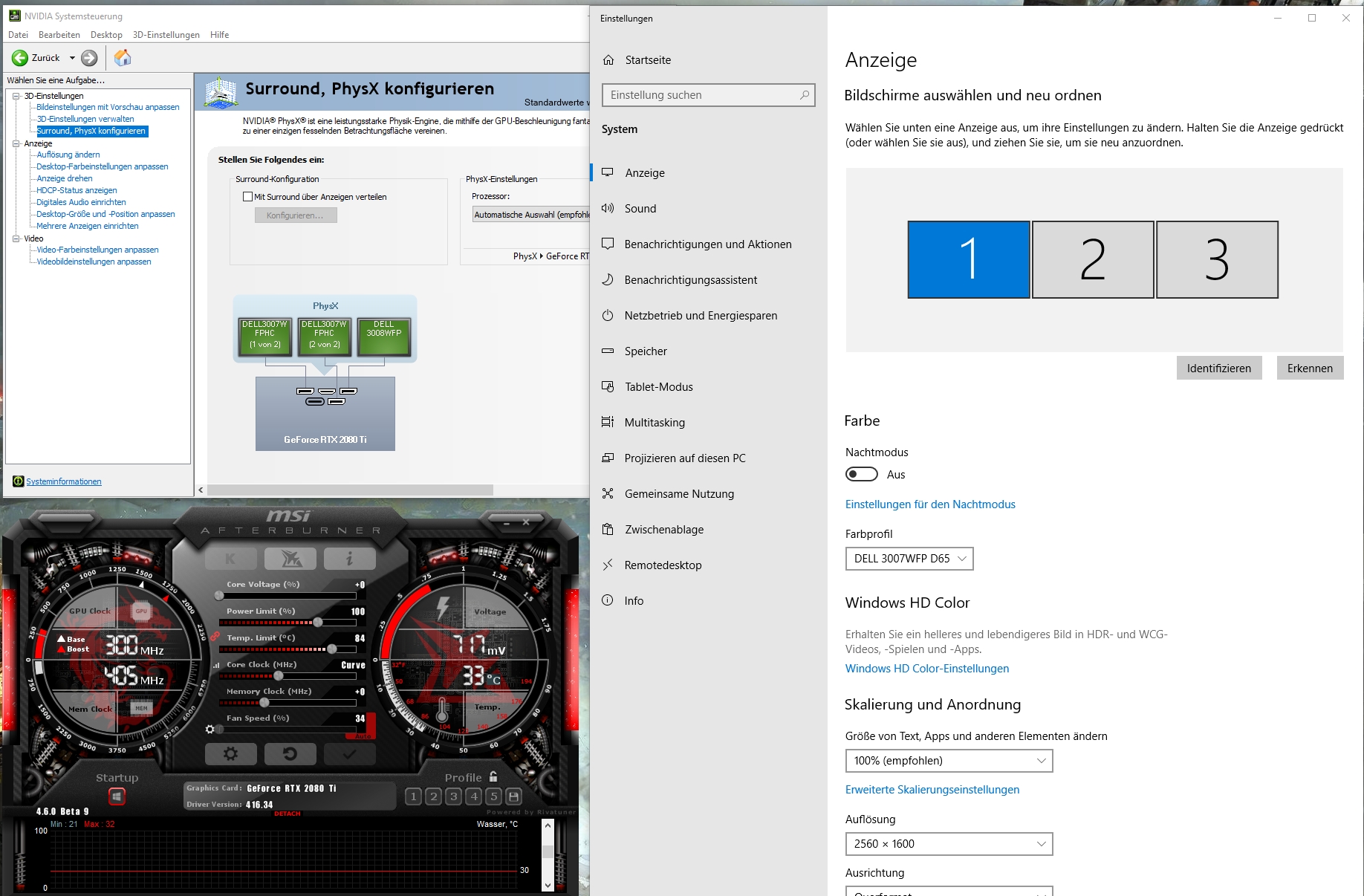Apply overclock settings with the checkmark icon
Screen dimensions: 1364x896
click(x=349, y=754)
